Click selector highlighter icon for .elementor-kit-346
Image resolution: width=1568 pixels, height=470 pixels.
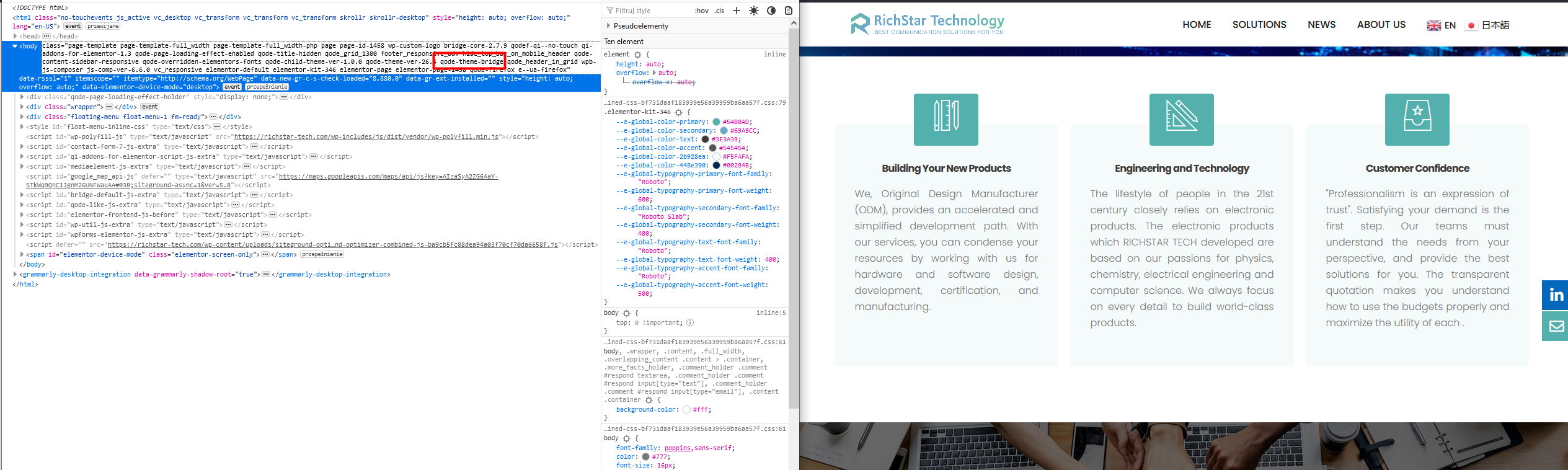(x=678, y=112)
